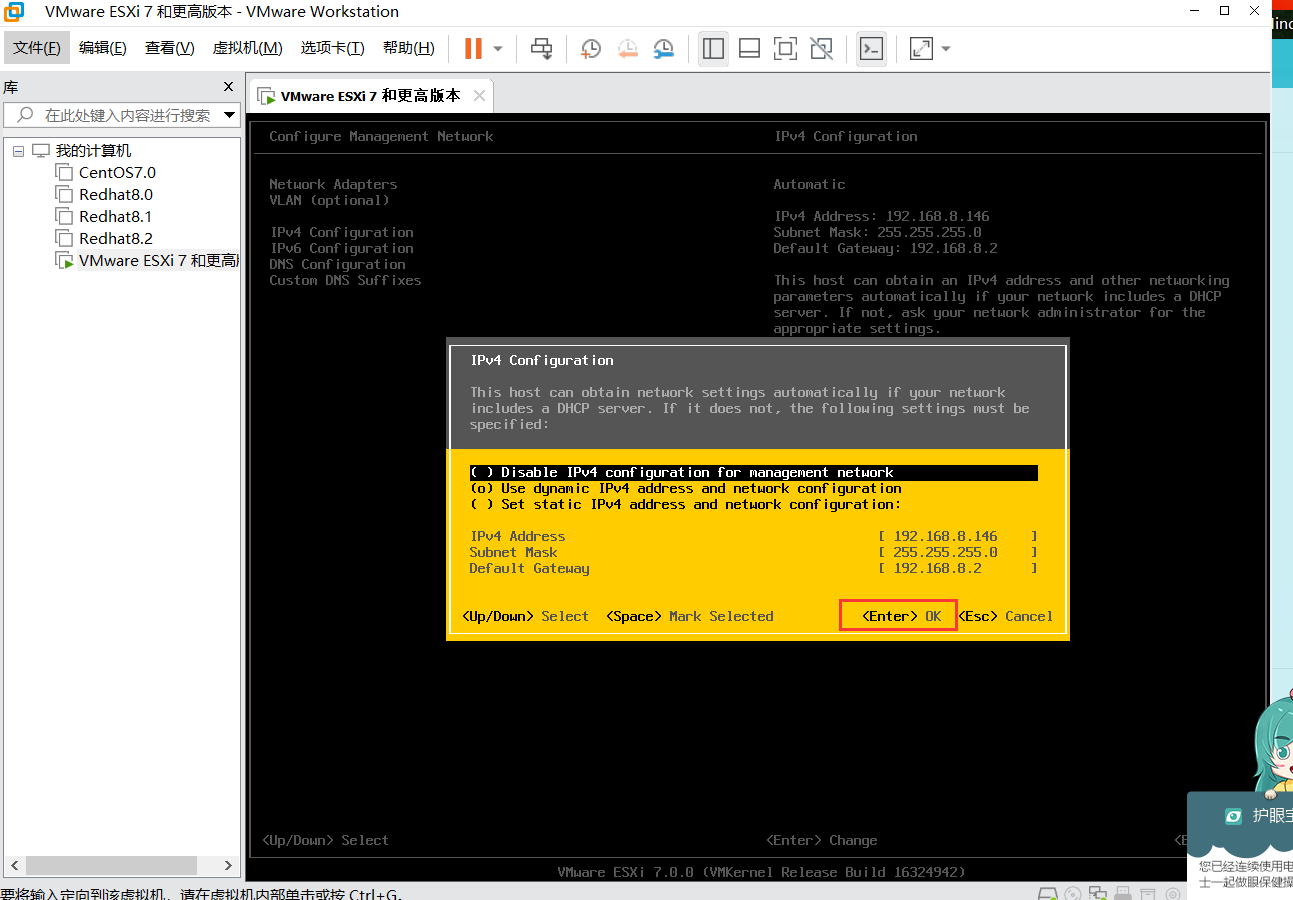This screenshot has height=900, width=1293.
Task: Open the stretch display dropdown arrow
Action: tap(946, 48)
